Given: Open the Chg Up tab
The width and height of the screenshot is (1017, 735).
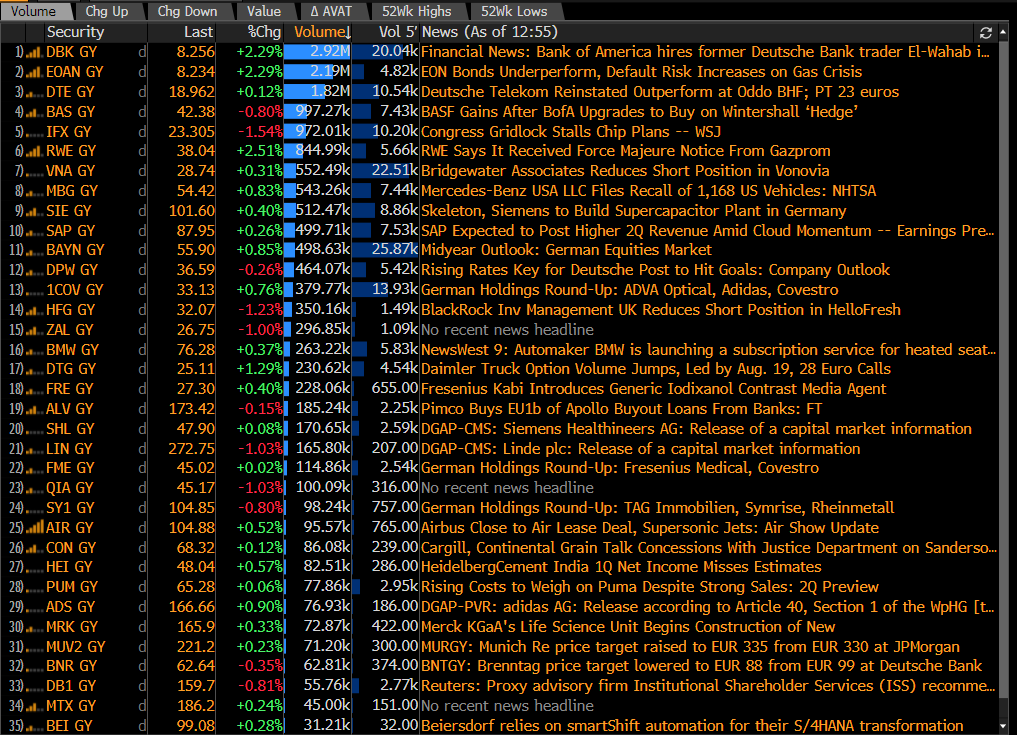Looking at the screenshot, I should pos(107,11).
